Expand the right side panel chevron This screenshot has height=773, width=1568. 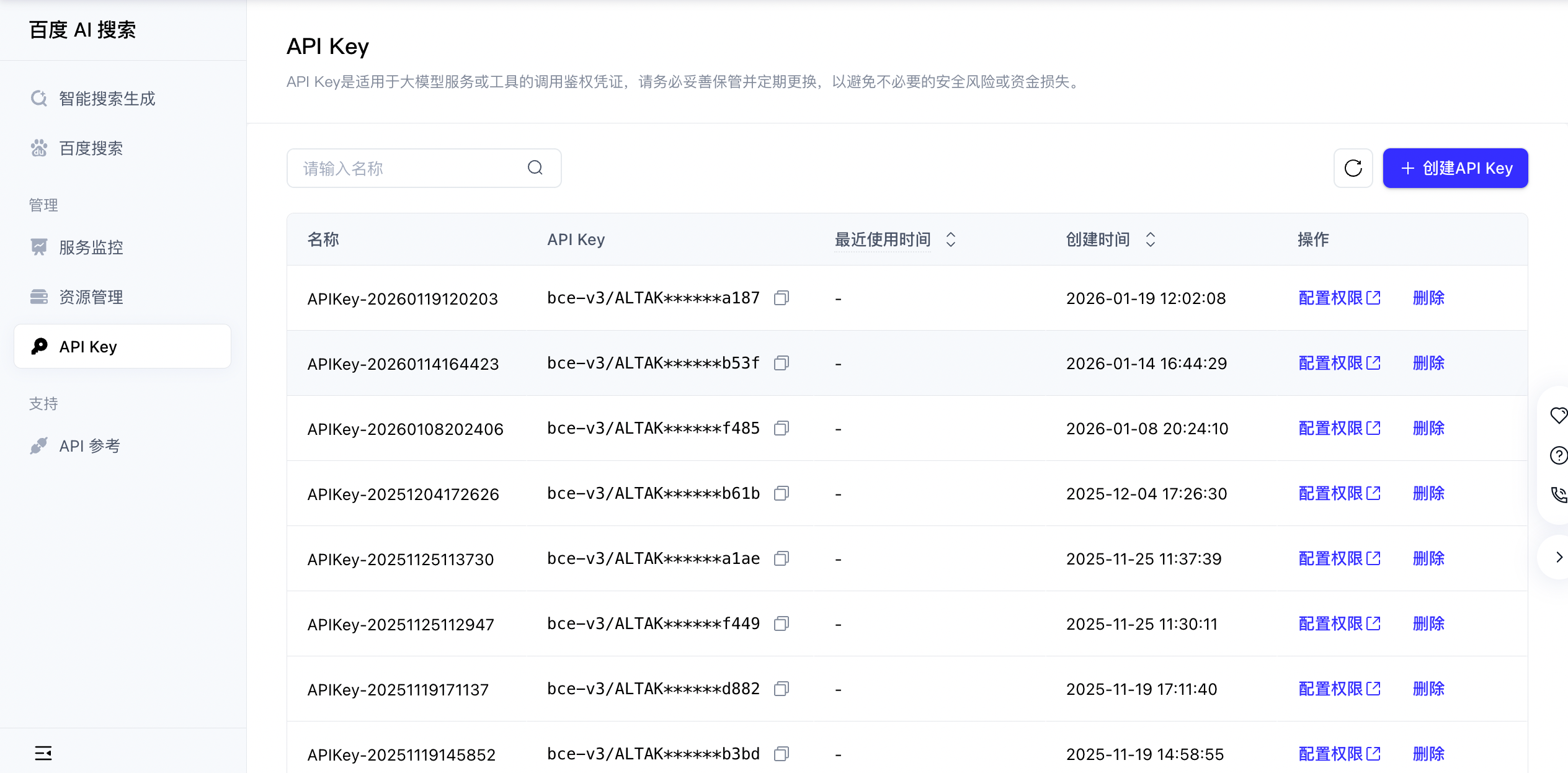[x=1558, y=558]
